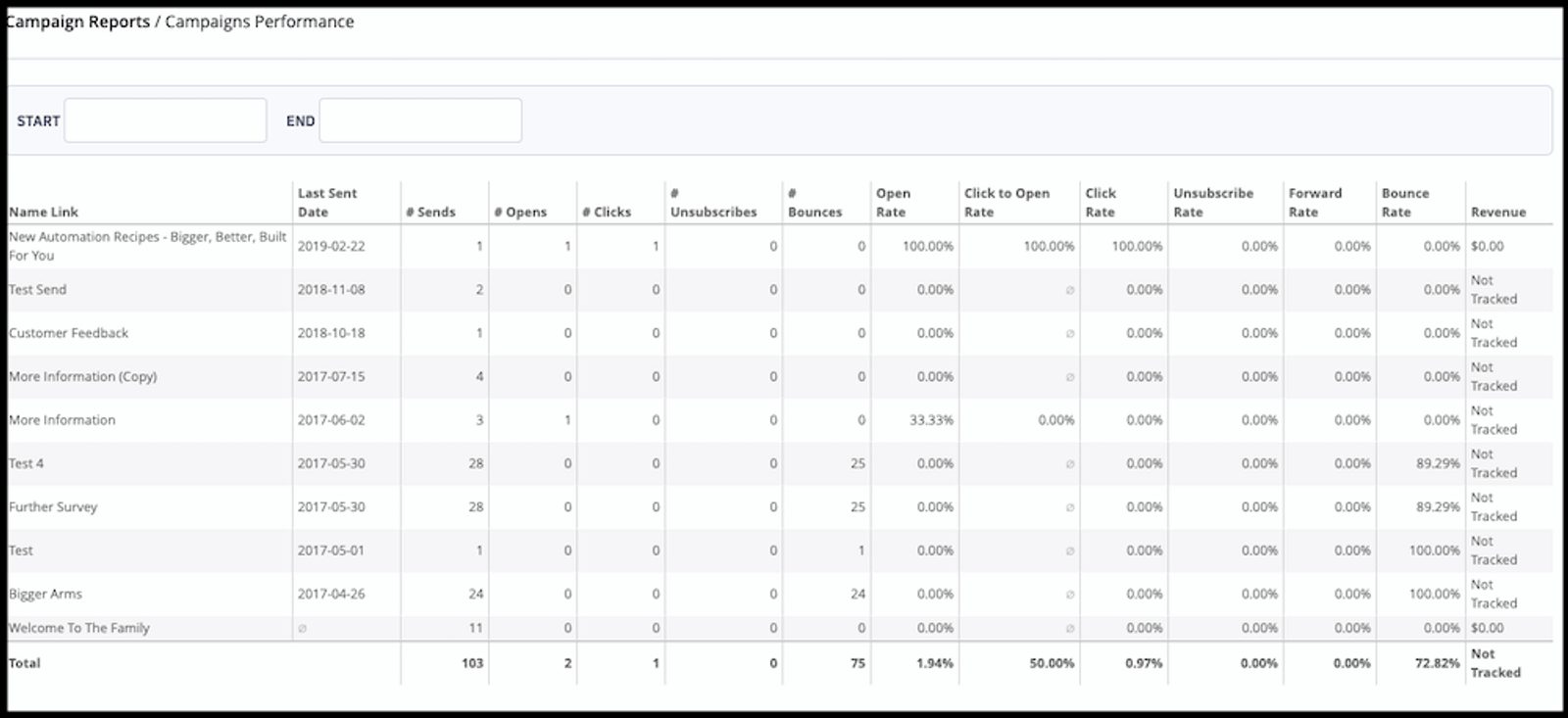The width and height of the screenshot is (1568, 718).
Task: Sort by Open Rate column header
Action: click(x=893, y=203)
